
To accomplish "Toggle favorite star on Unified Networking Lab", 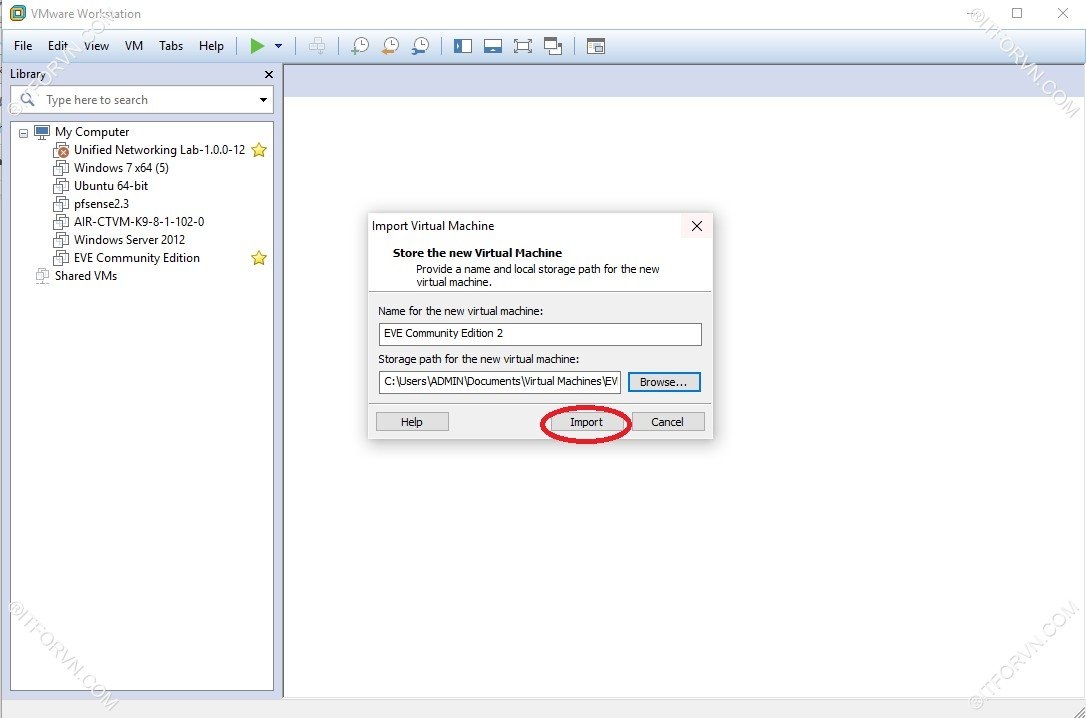I will tap(259, 150).
